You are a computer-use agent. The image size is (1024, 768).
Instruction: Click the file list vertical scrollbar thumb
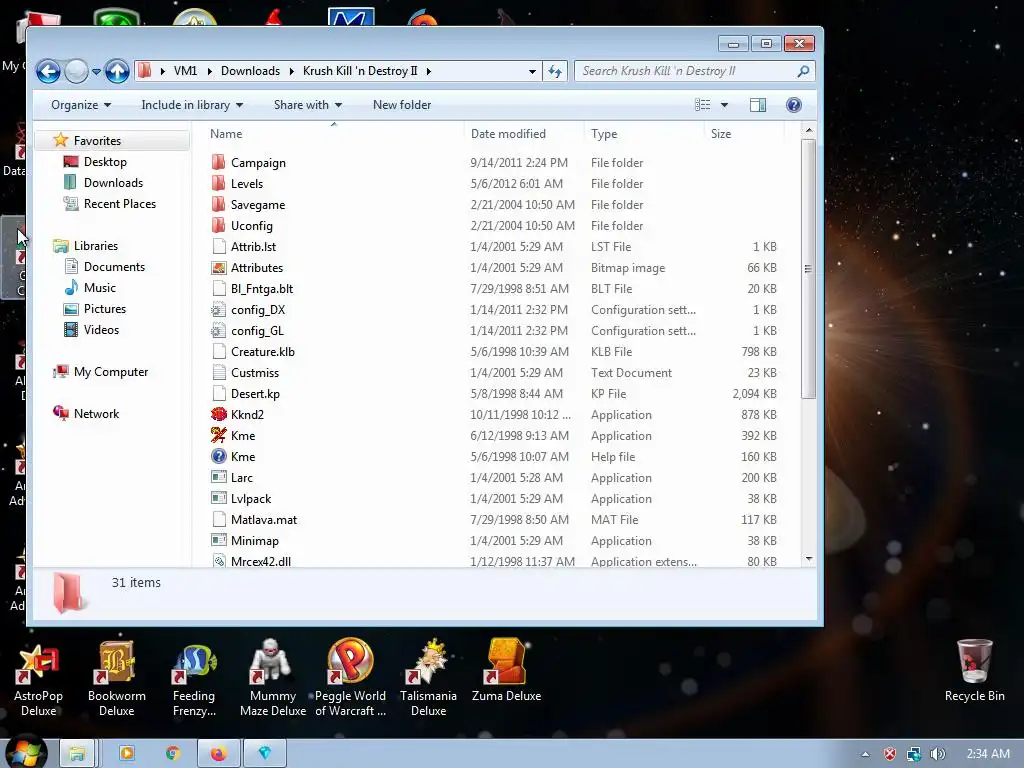point(808,268)
